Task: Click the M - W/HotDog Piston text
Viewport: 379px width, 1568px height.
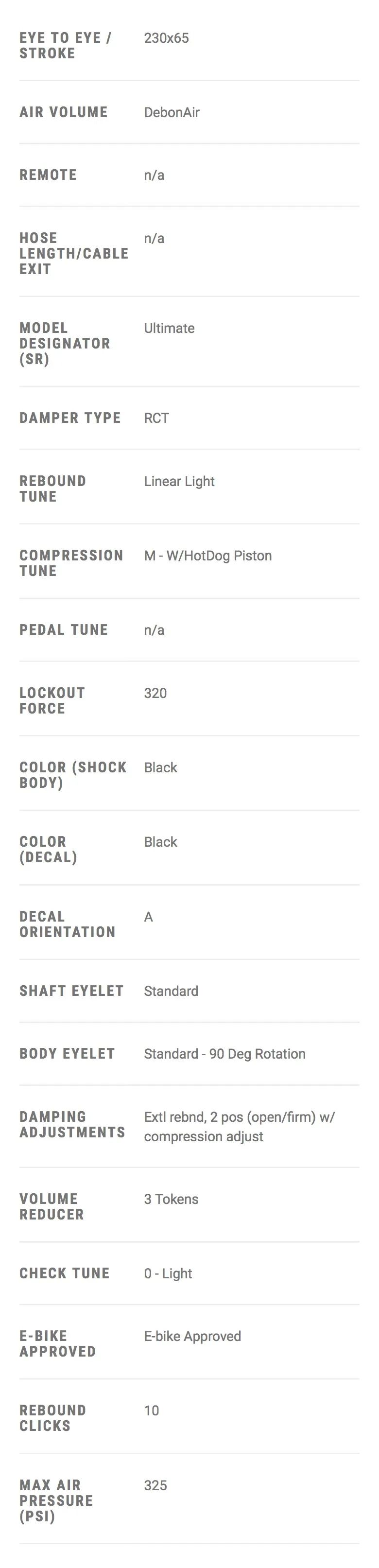Action: (207, 556)
